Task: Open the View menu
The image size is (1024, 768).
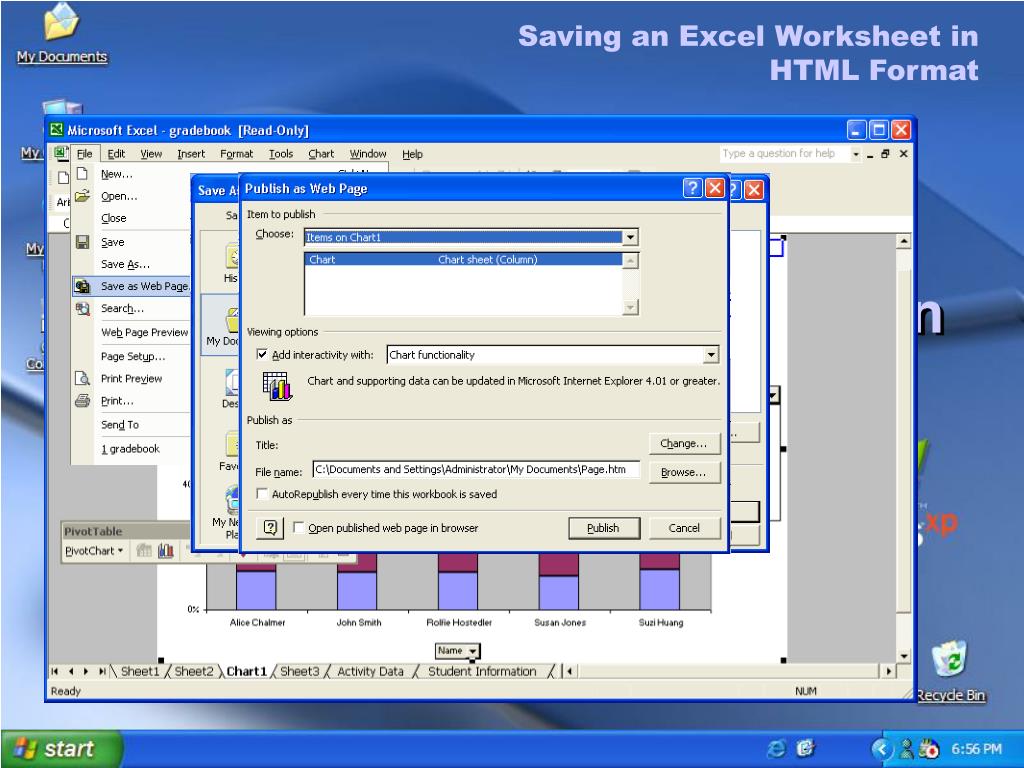Action: pyautogui.click(x=151, y=154)
